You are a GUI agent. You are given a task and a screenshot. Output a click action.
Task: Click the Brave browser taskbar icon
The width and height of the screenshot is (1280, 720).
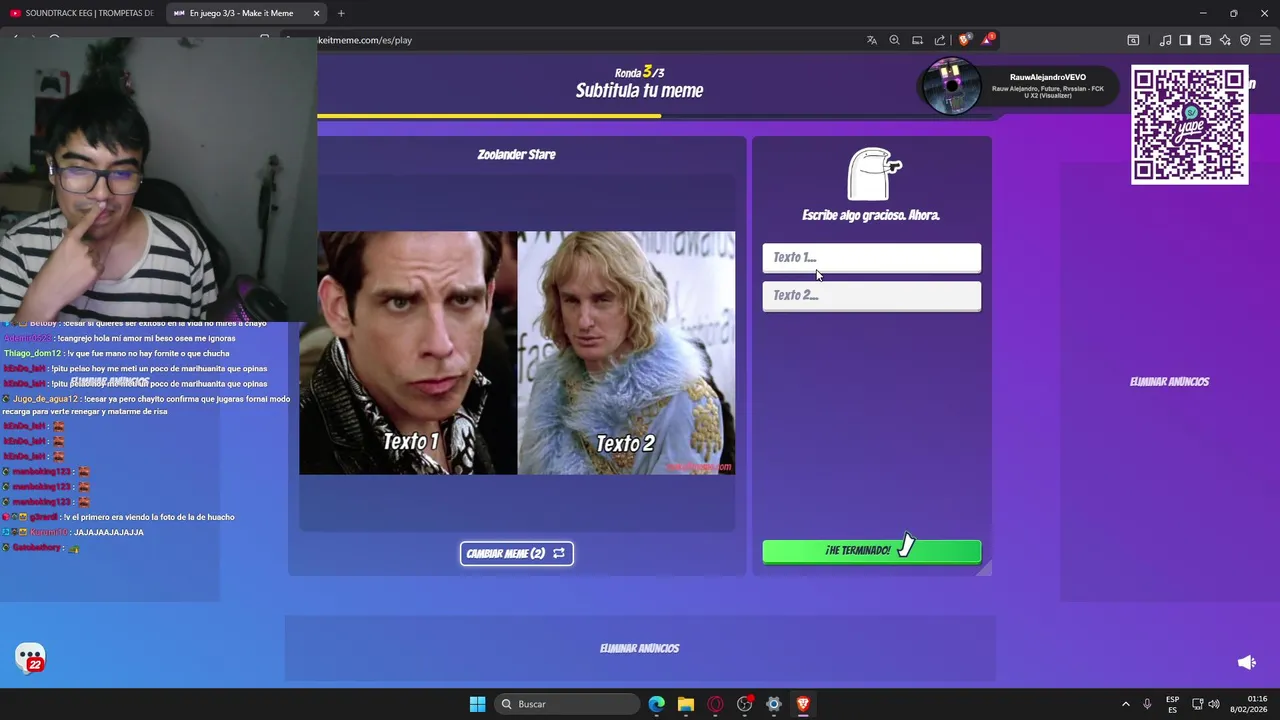[802, 704]
